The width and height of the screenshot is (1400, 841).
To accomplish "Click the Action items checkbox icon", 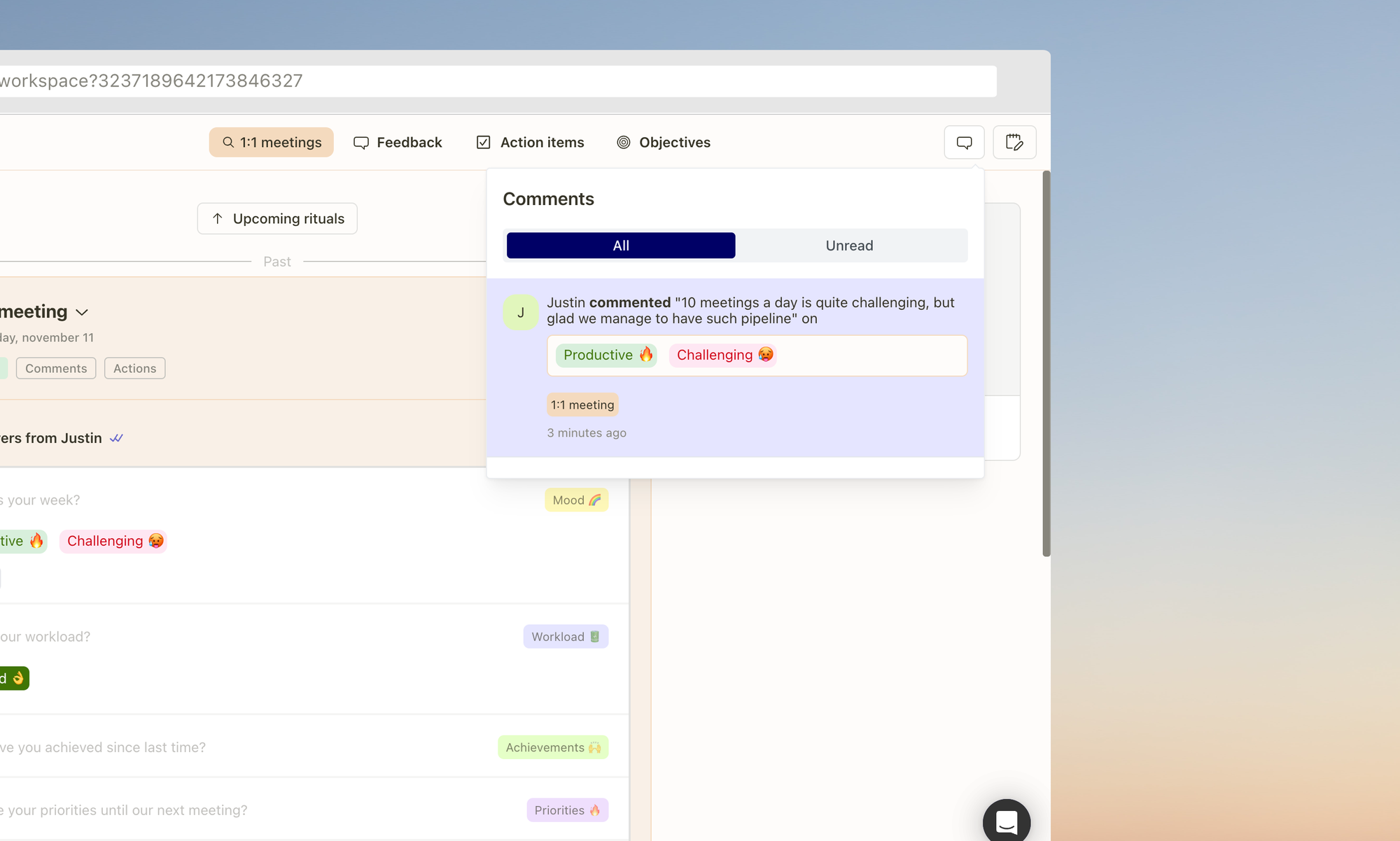I will 483,142.
